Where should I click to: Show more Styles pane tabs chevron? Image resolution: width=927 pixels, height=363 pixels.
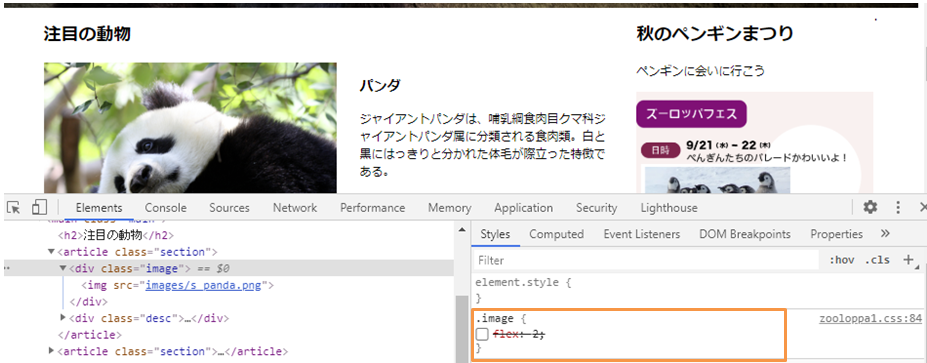pos(885,234)
